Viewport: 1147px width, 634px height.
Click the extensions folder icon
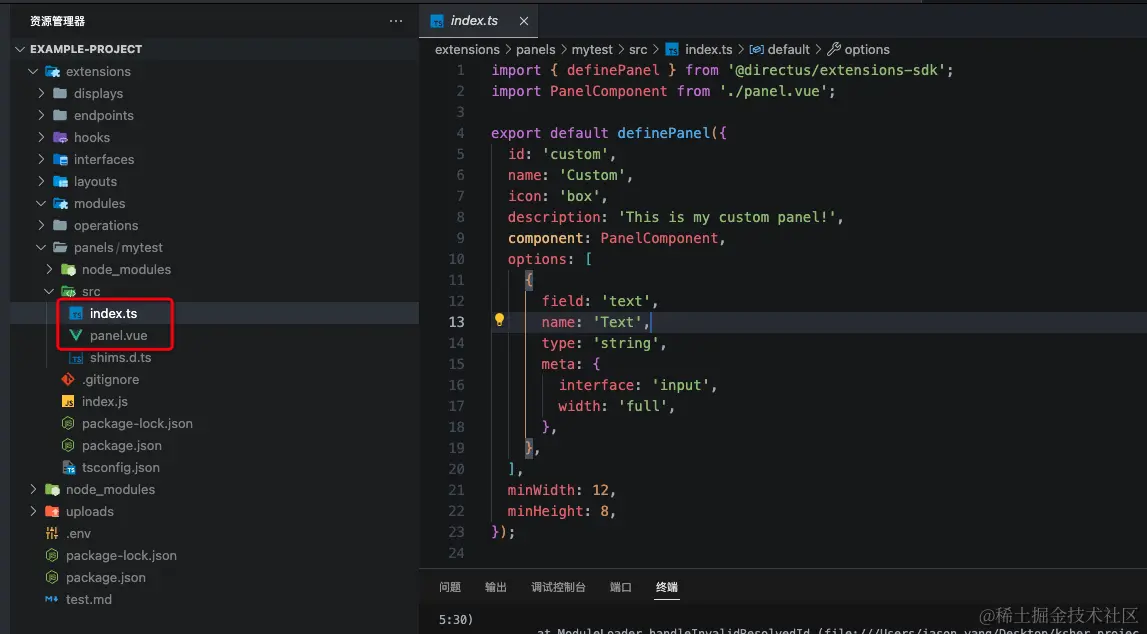(x=53, y=72)
